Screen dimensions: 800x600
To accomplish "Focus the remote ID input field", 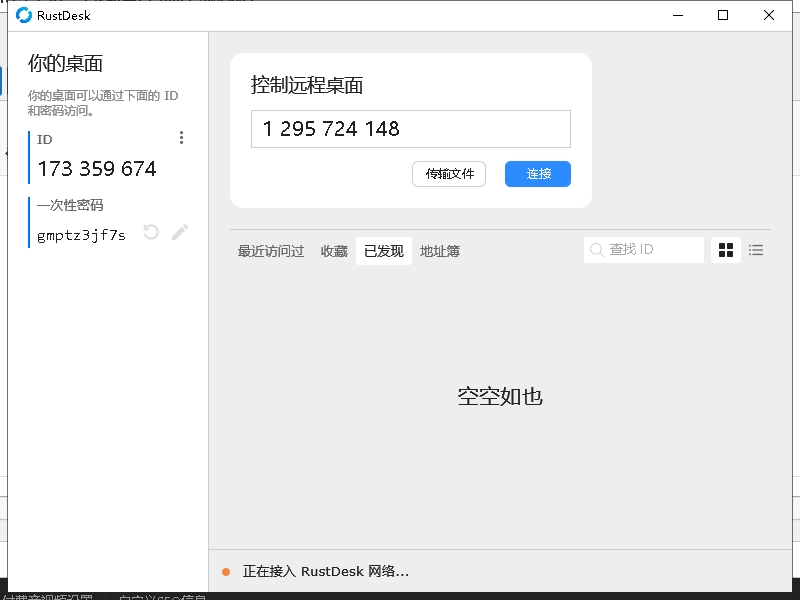I will (411, 129).
